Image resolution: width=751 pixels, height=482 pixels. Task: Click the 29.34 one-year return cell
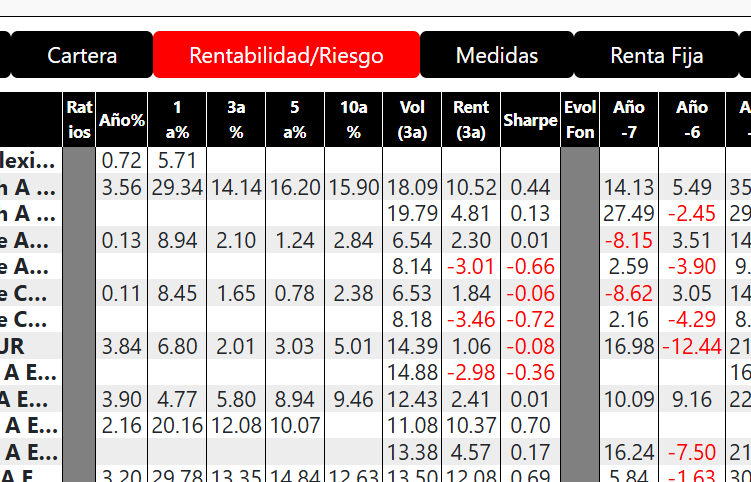[x=177, y=187]
